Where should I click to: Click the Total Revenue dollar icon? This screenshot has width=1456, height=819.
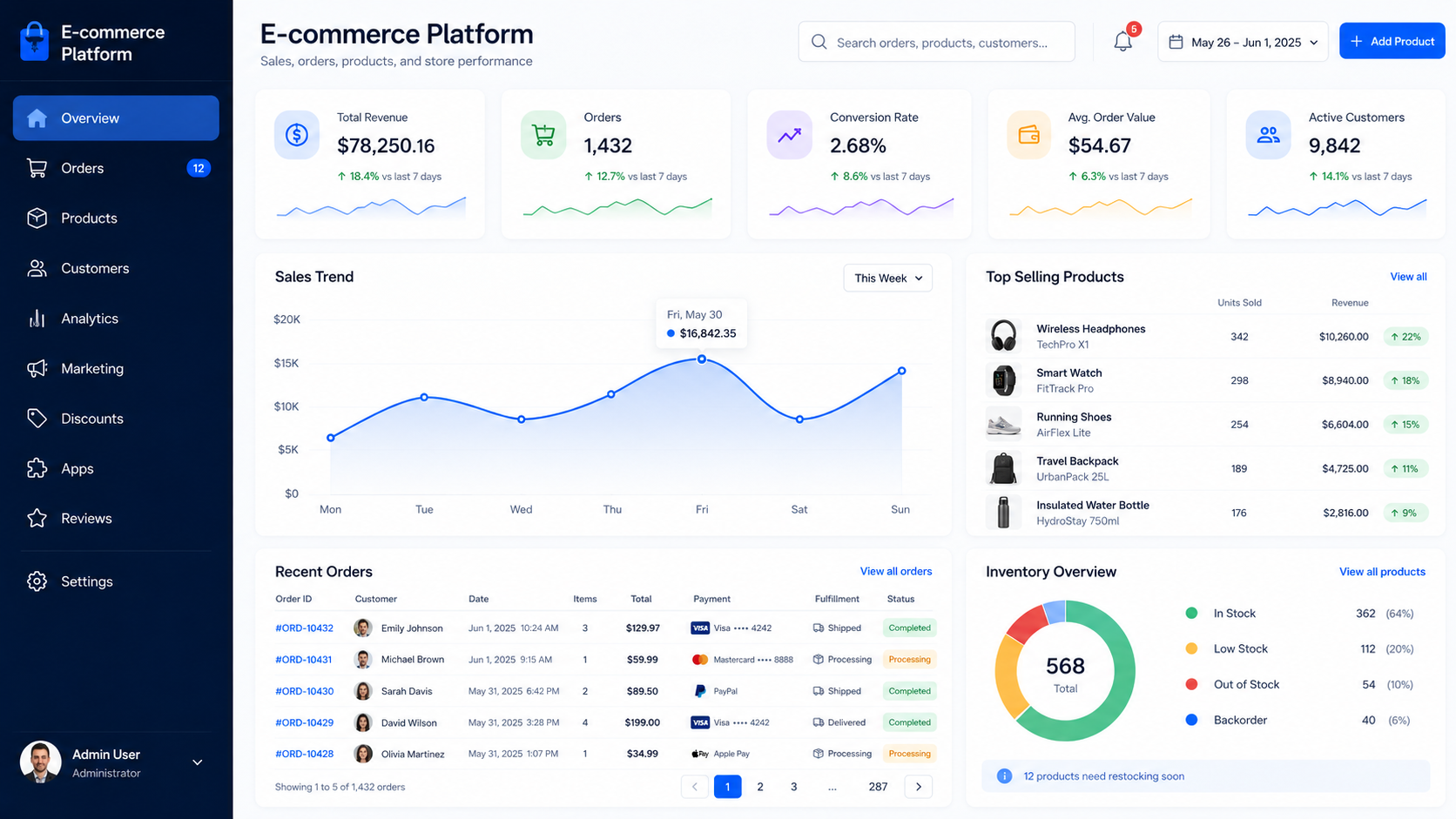pos(297,135)
